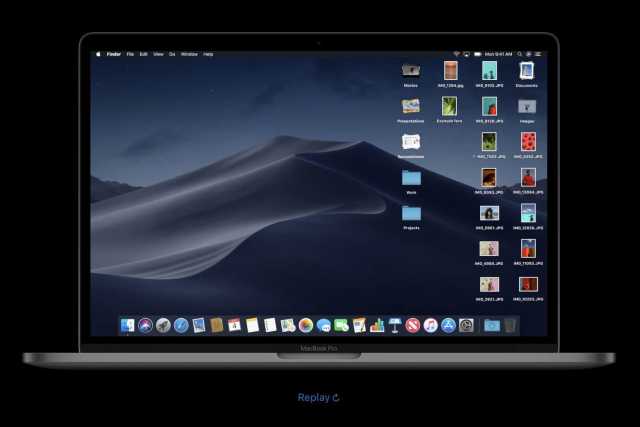640x427 pixels.
Task: Open Maps in the Dock
Action: pyautogui.click(x=288, y=325)
